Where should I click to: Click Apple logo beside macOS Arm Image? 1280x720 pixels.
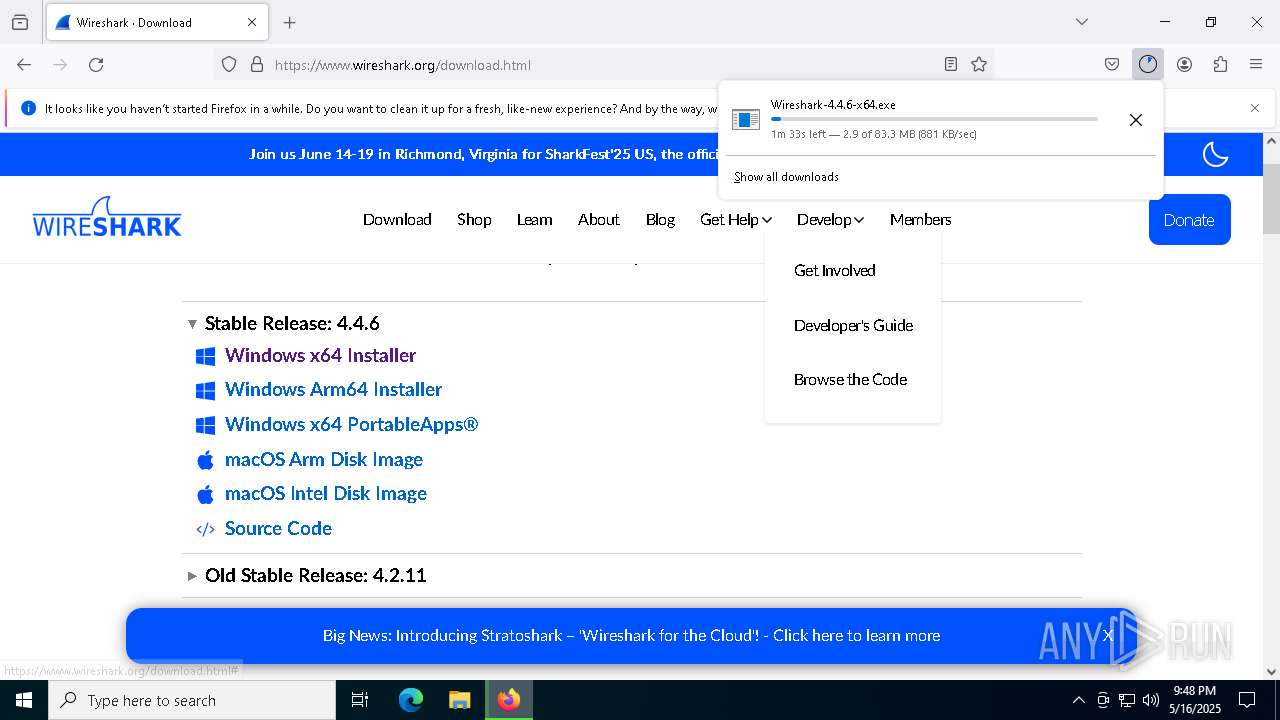pos(205,460)
